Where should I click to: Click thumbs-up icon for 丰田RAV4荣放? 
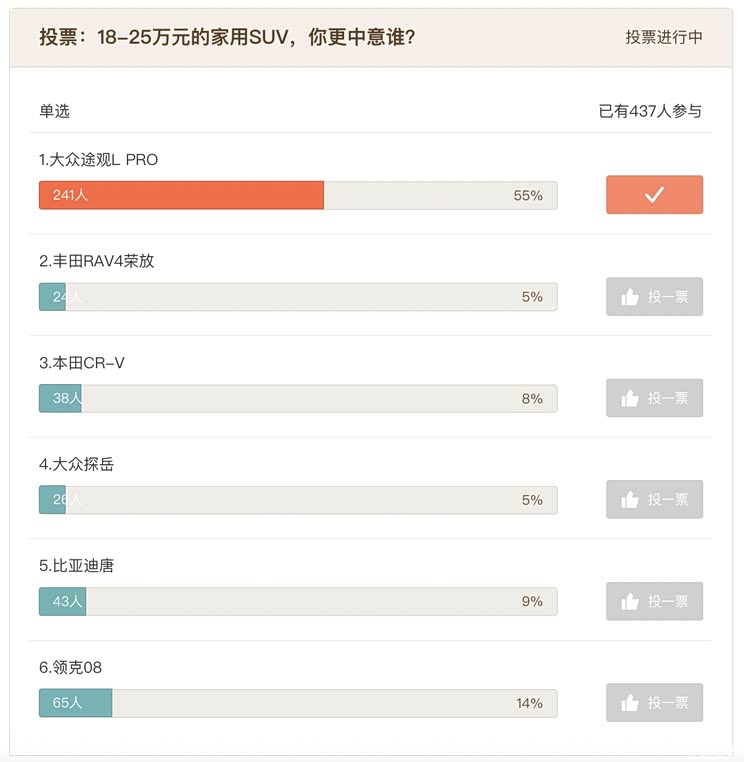point(630,297)
